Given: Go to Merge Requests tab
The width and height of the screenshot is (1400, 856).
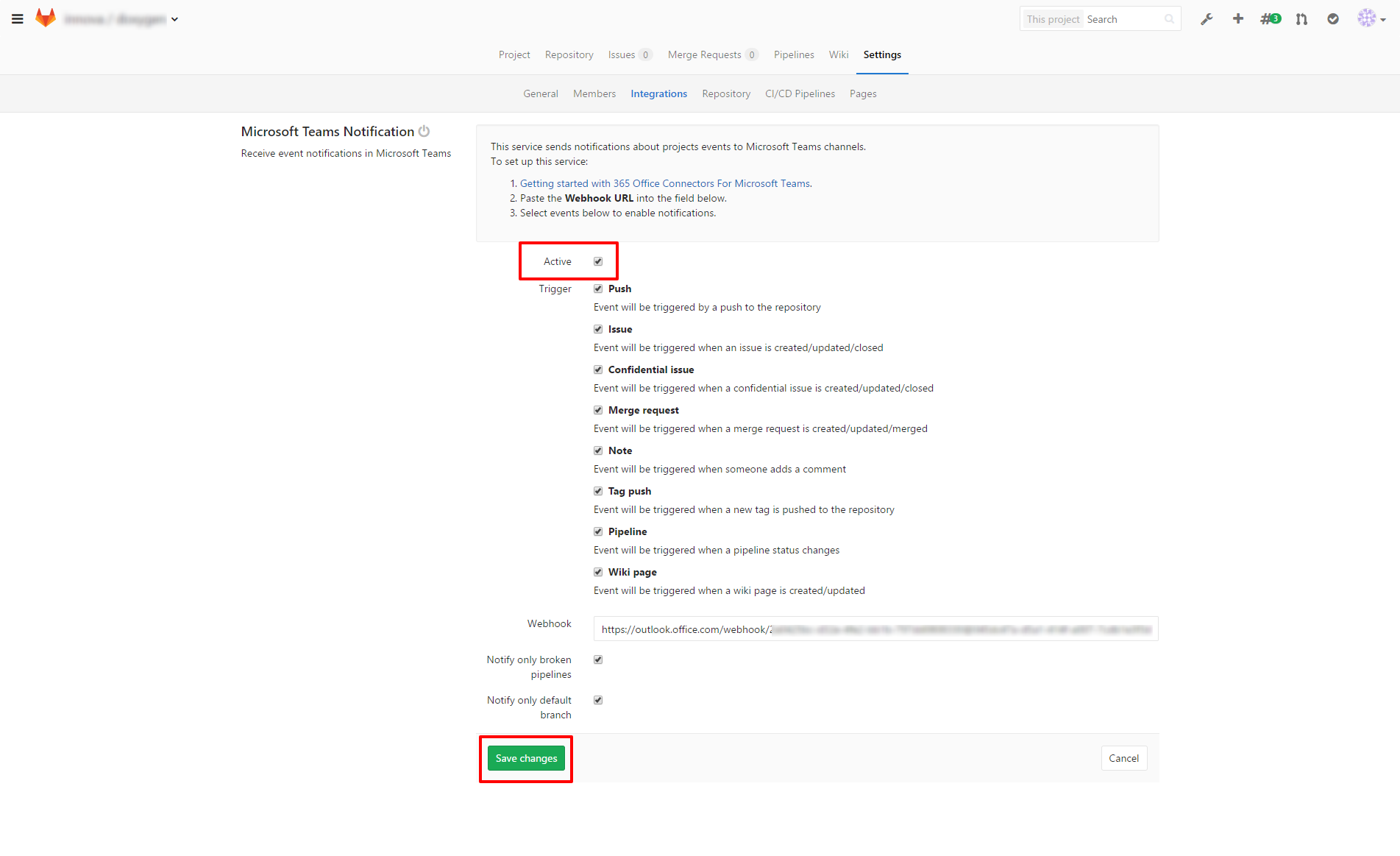Looking at the screenshot, I should [713, 54].
